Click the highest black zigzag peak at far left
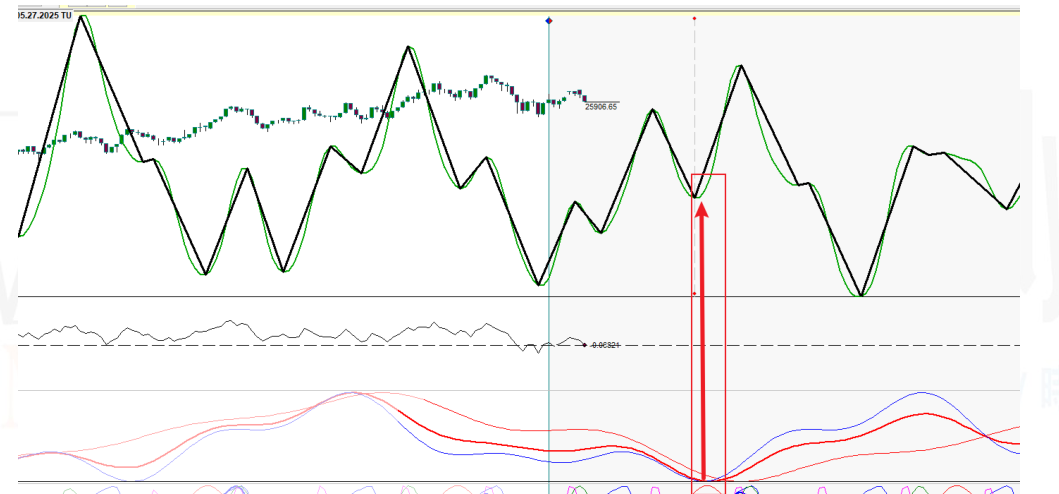The height and width of the screenshot is (494, 1059). [81, 17]
